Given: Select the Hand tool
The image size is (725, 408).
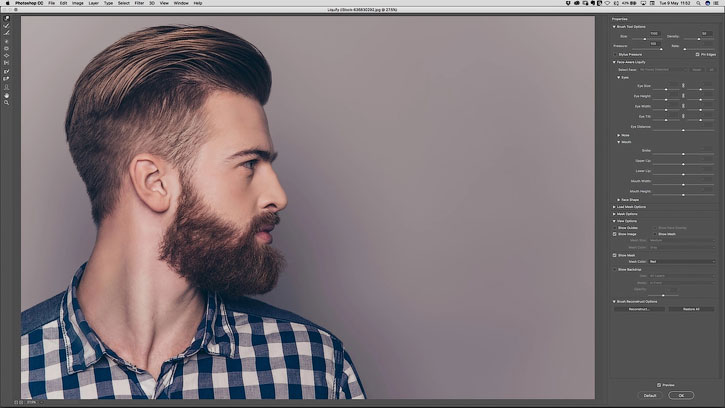Looking at the screenshot, I should [x=6, y=95].
